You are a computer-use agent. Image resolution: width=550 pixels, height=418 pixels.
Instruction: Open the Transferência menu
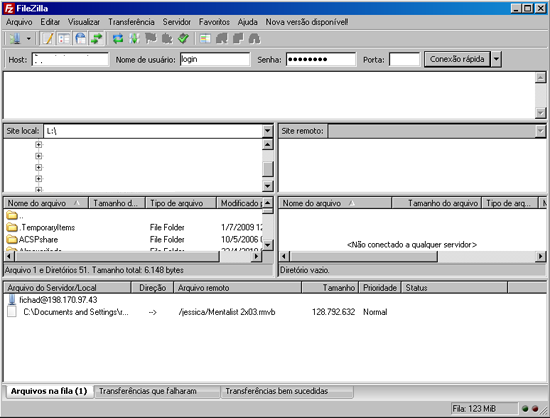pos(131,22)
